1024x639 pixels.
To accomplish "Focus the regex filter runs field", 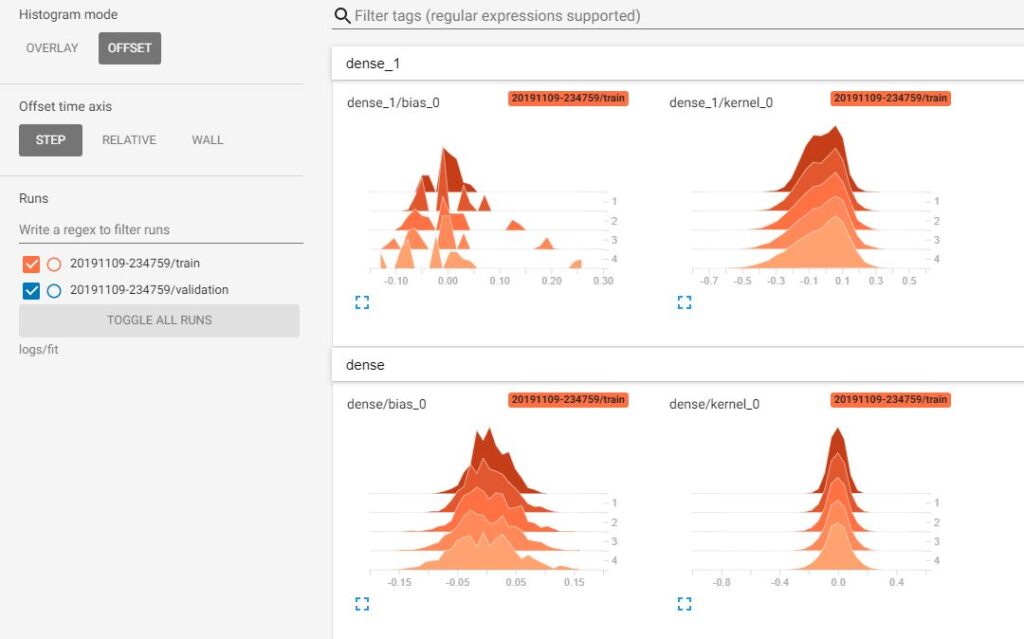I will [x=161, y=230].
